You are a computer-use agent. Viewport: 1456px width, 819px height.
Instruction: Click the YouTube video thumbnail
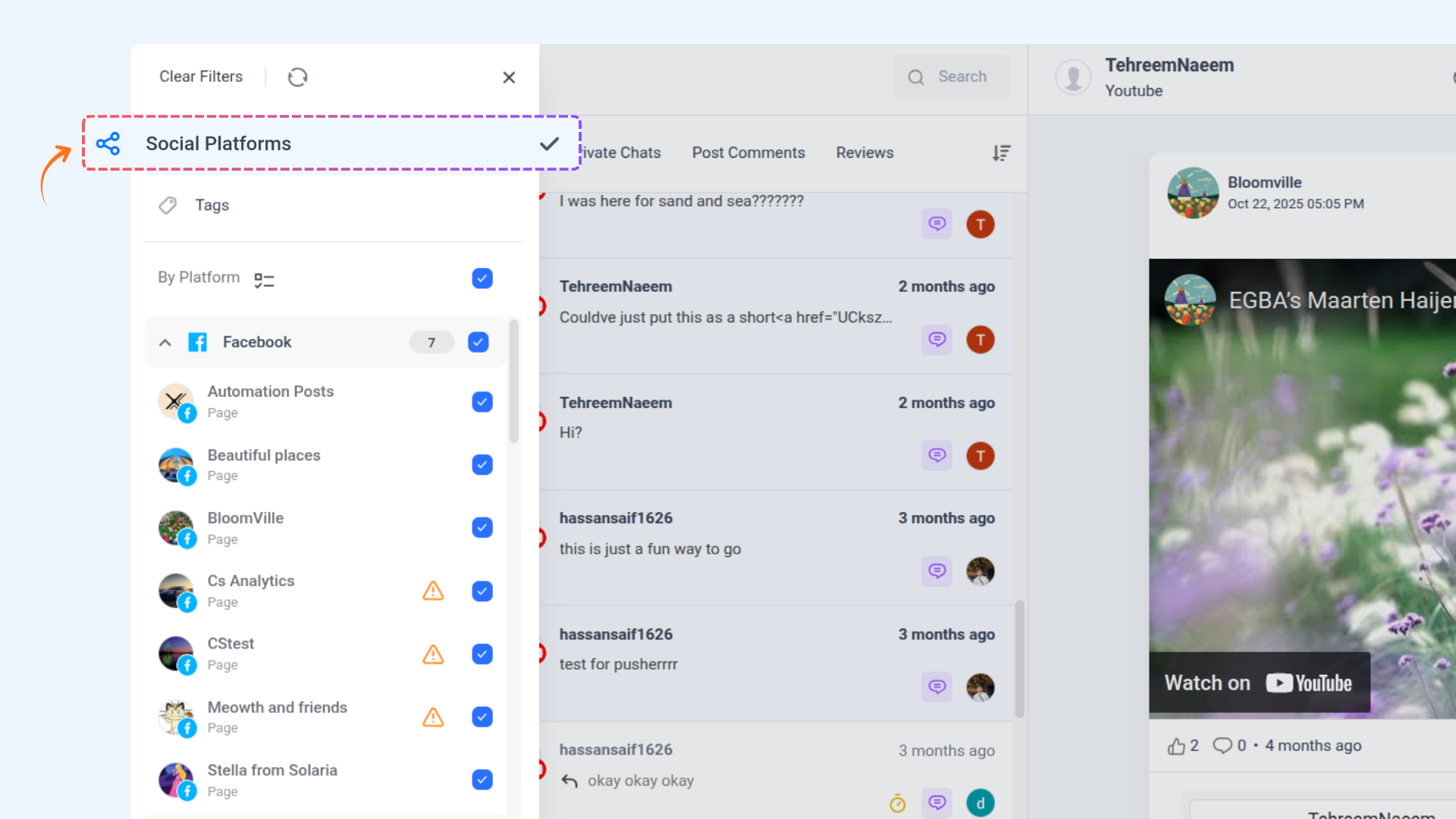[1302, 488]
